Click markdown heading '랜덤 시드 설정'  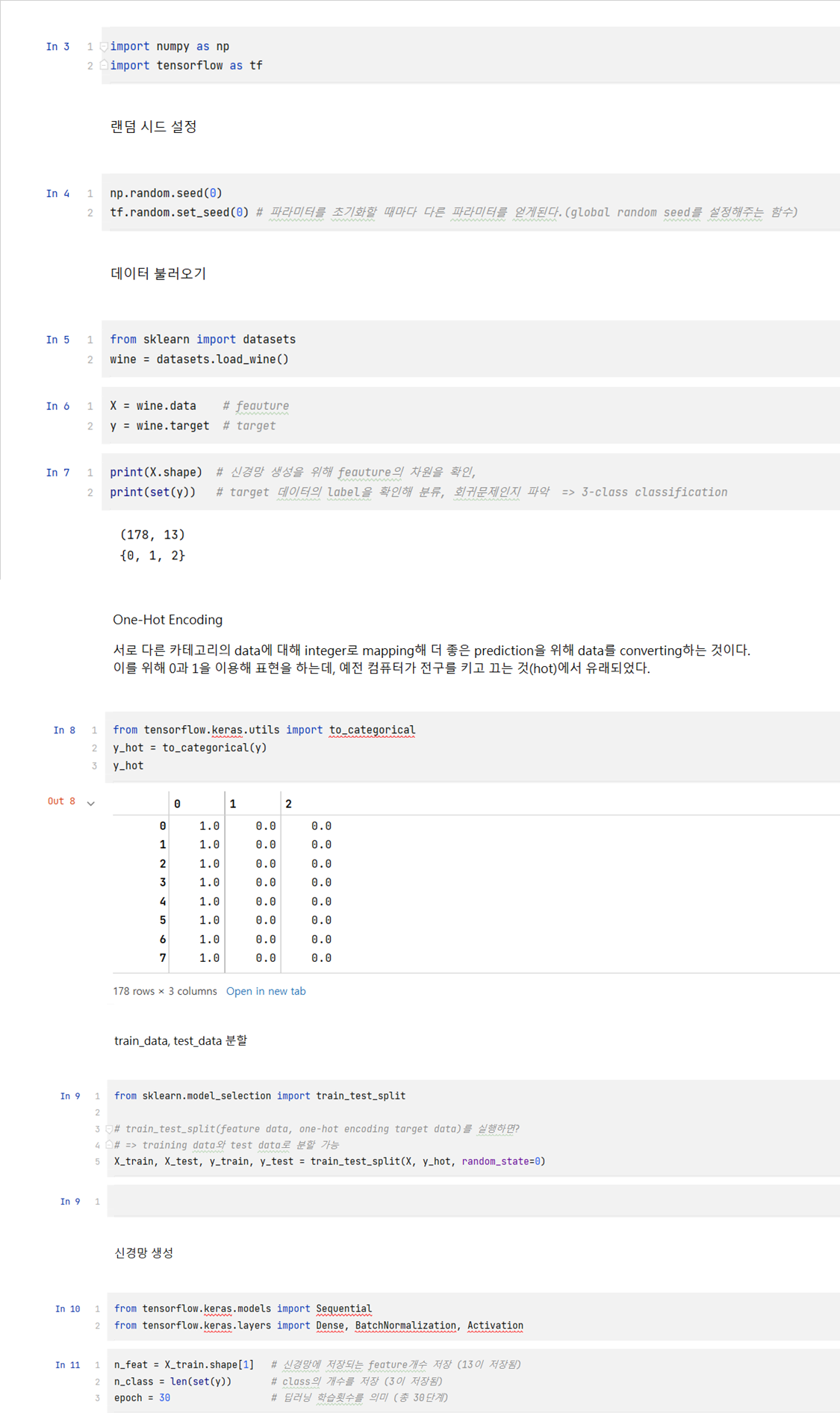point(154,127)
